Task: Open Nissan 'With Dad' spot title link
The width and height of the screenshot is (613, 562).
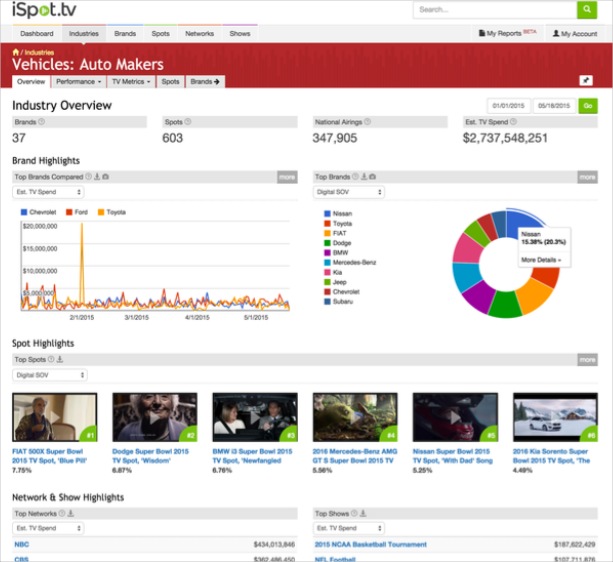Action: point(453,456)
